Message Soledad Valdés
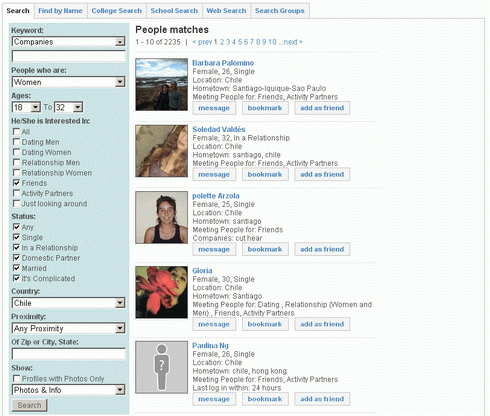The height and width of the screenshot is (416, 490). pyautogui.click(x=214, y=174)
